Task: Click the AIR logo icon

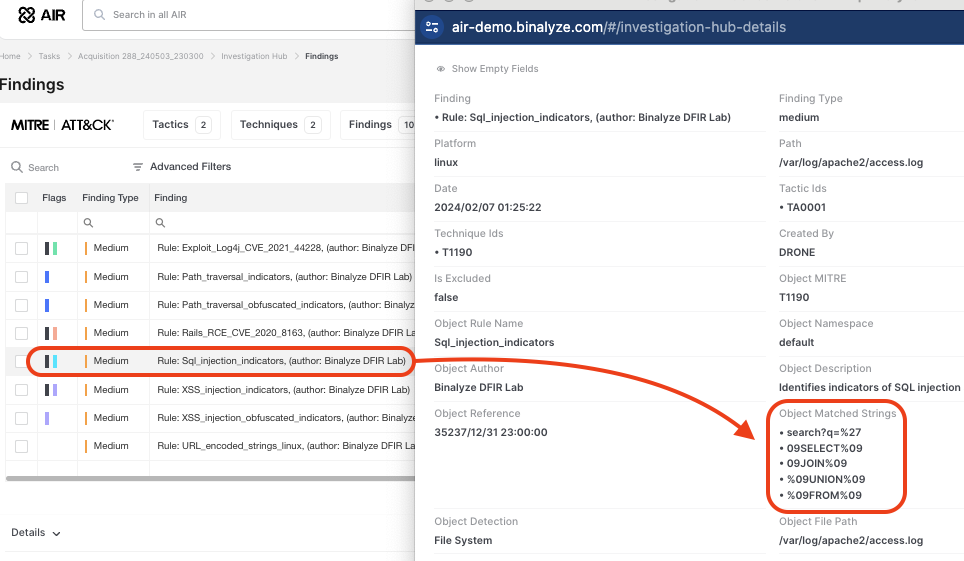Action: (x=27, y=15)
